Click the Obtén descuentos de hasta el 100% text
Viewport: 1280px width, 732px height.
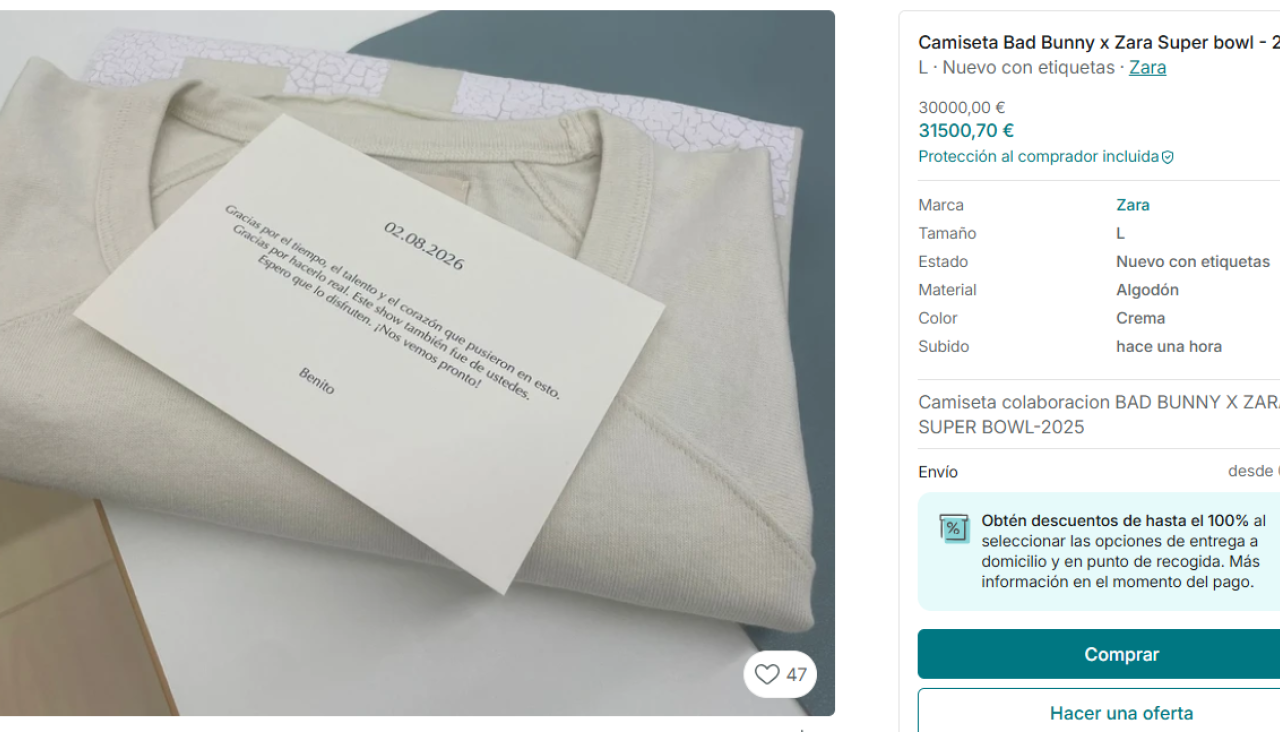point(1114,521)
